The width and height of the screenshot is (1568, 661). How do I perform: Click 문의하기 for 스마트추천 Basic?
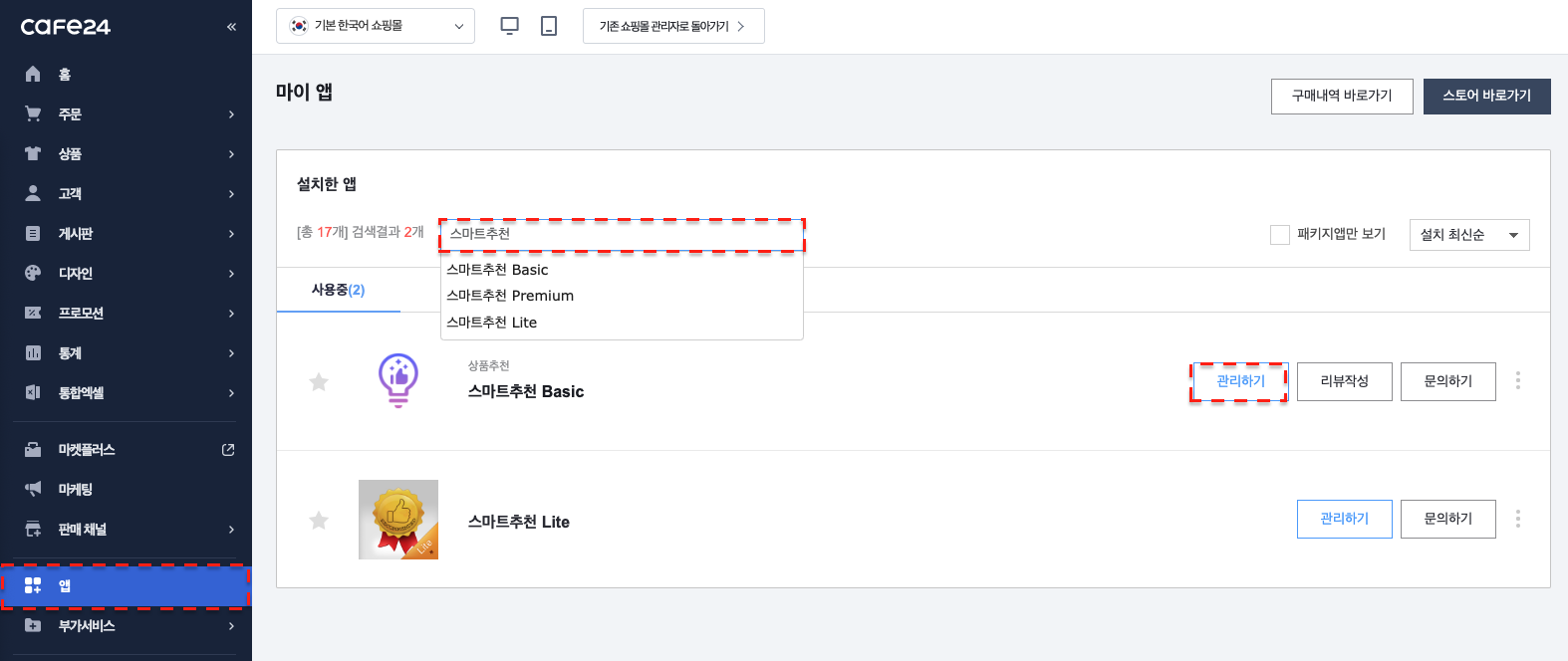pos(1448,381)
